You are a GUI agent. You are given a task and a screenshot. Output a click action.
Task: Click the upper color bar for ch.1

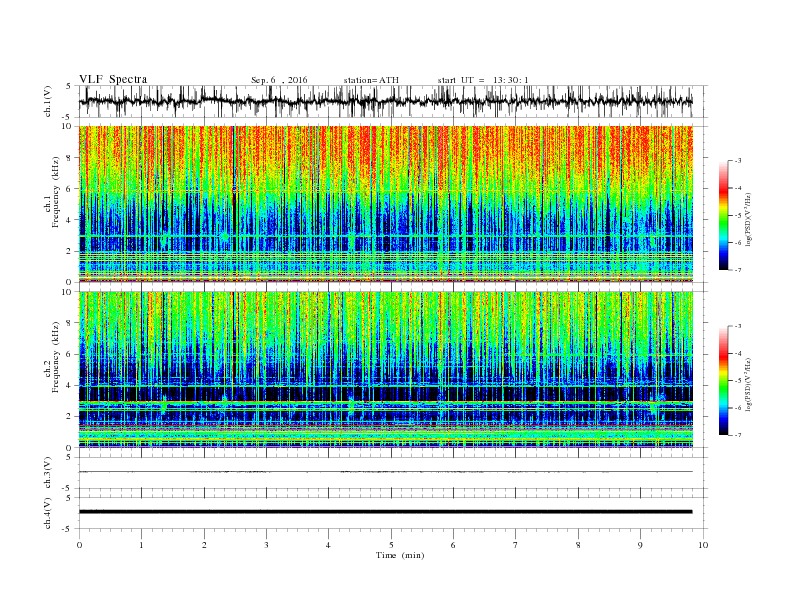point(723,215)
